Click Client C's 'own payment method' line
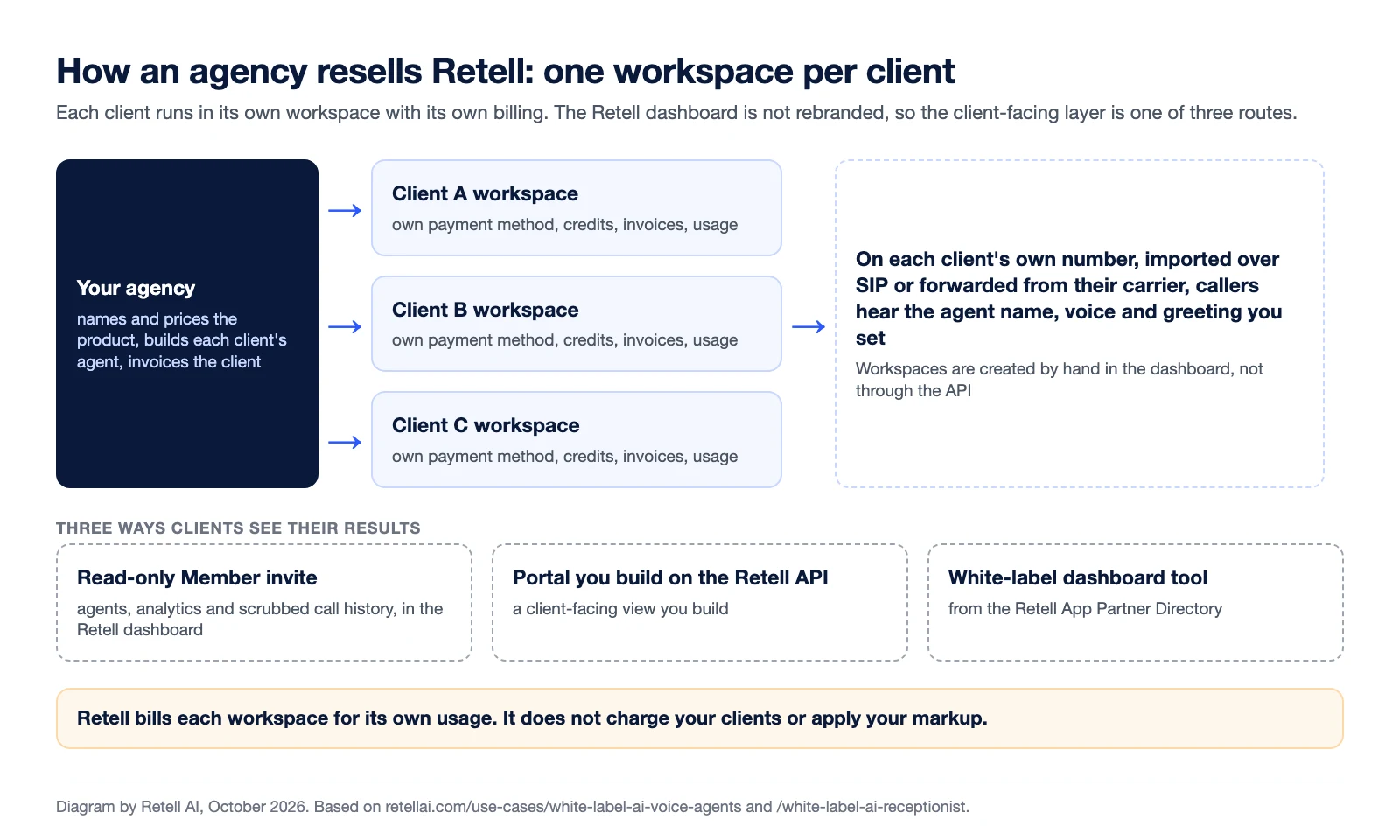 [564, 457]
